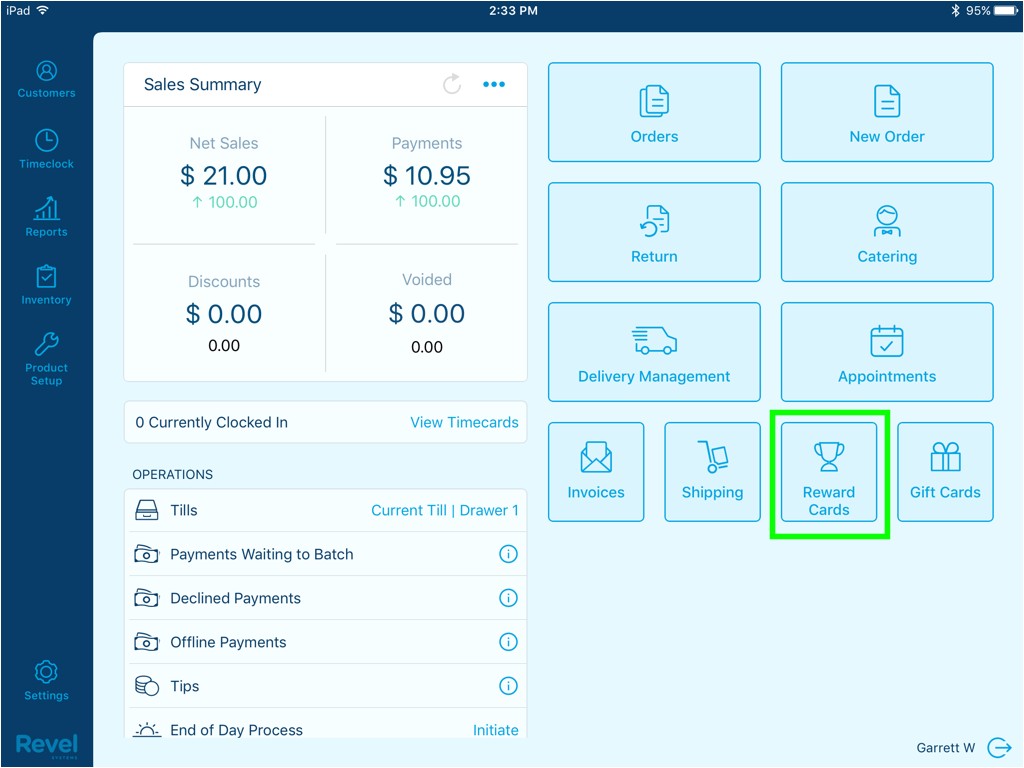
Task: Refresh the Sales Summary
Action: tap(452, 85)
